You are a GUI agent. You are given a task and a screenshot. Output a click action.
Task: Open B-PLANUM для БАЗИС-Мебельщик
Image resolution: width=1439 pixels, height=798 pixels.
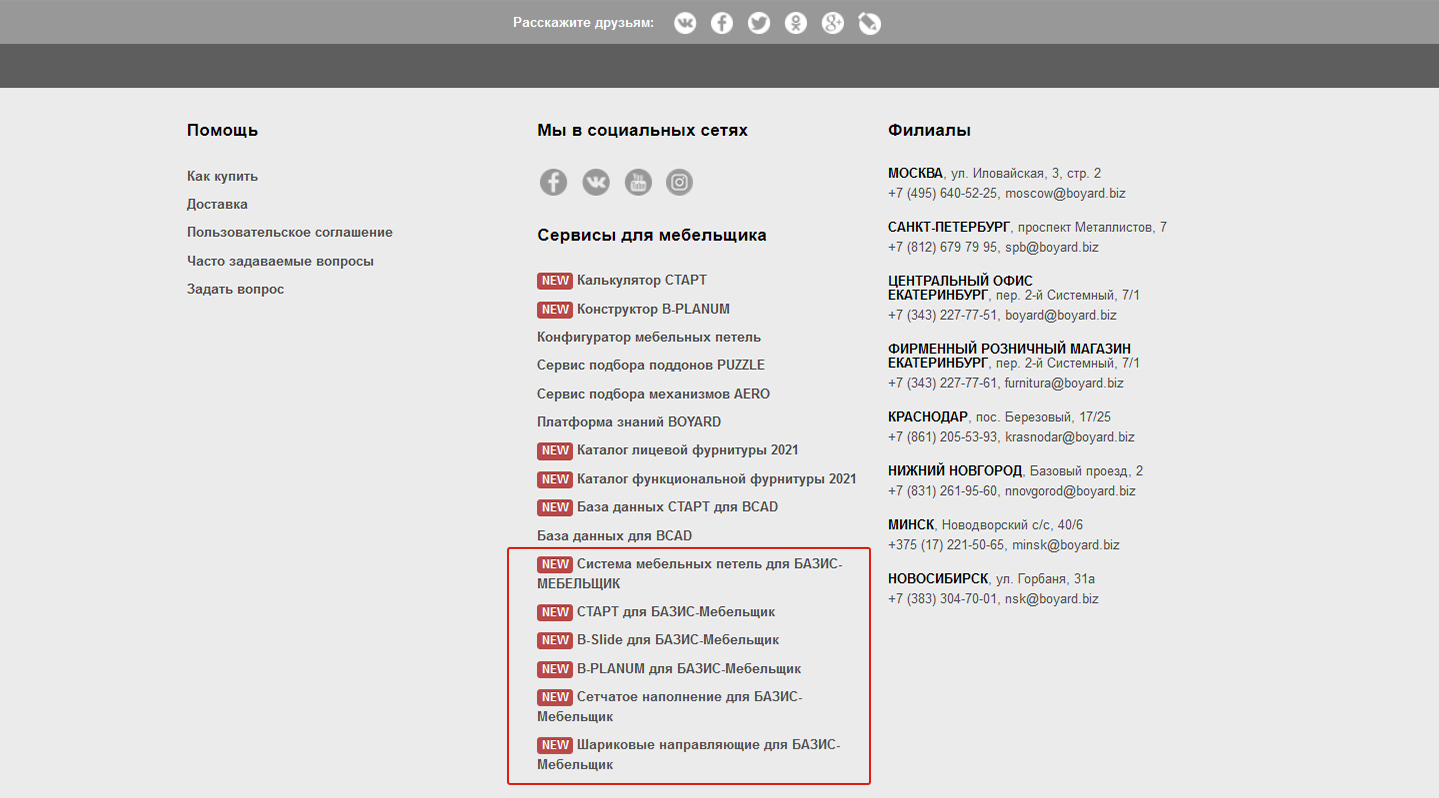(689, 669)
